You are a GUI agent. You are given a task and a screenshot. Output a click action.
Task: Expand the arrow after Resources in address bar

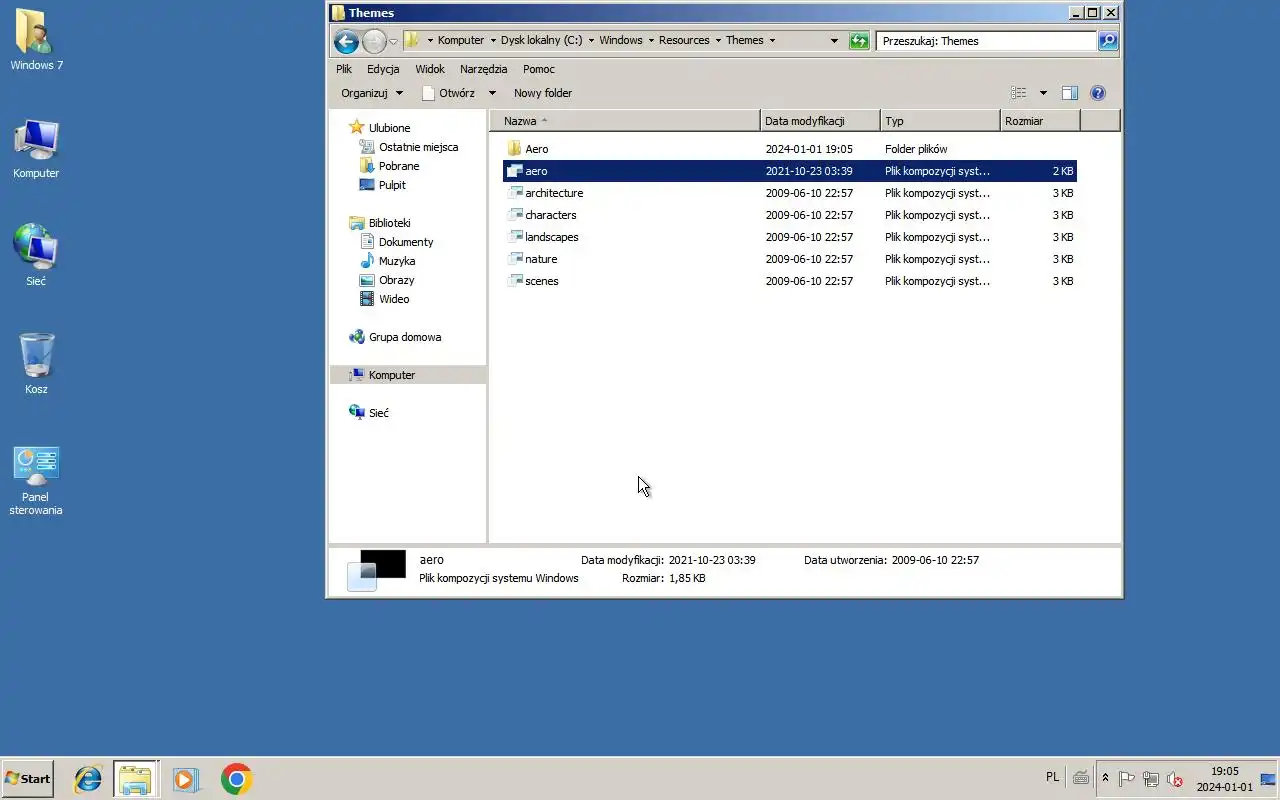tap(717, 41)
